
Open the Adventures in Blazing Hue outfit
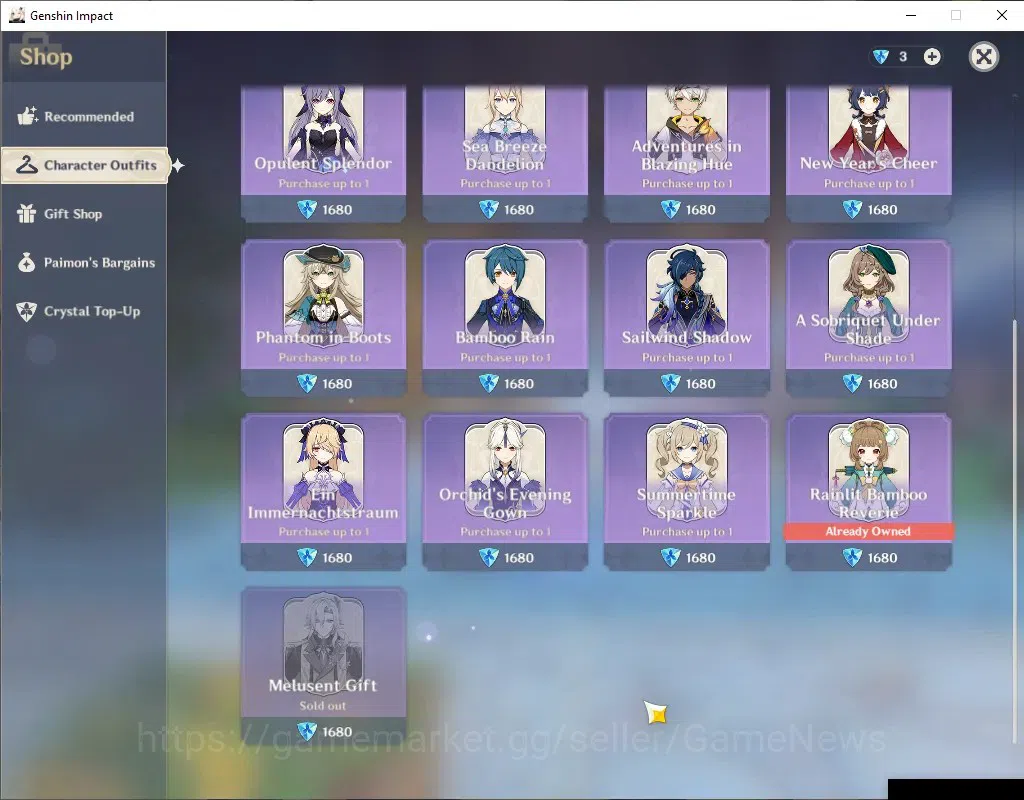(686, 153)
